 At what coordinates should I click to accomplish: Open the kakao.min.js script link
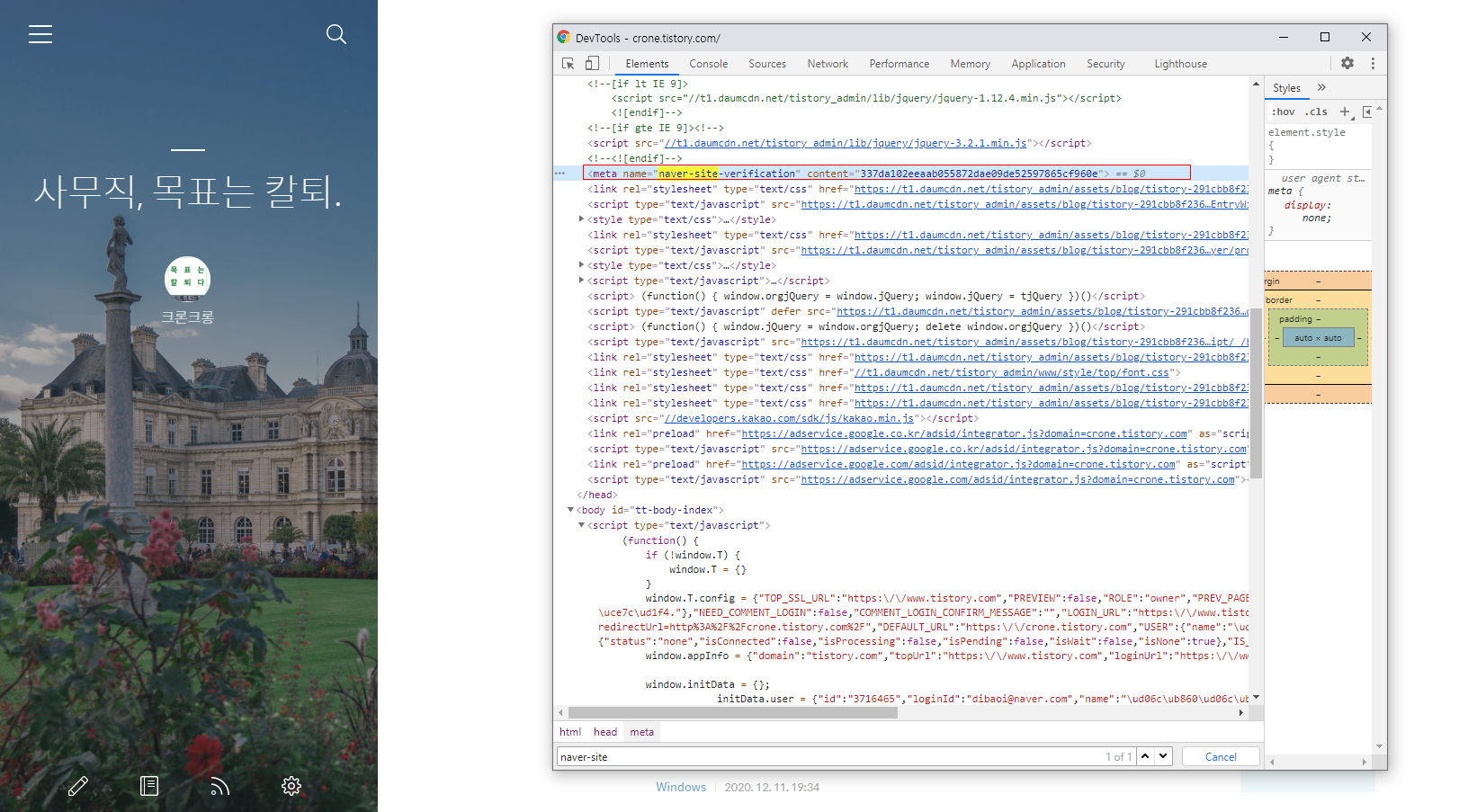788,418
